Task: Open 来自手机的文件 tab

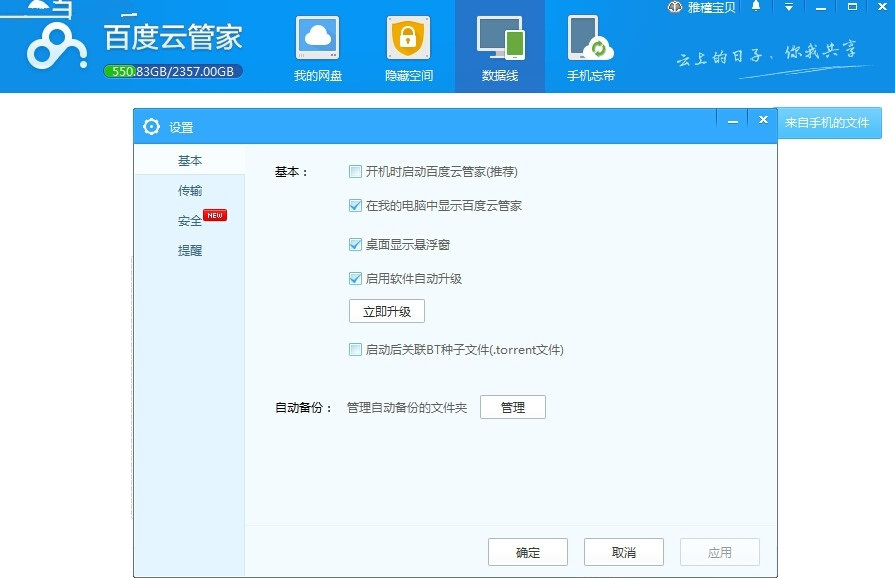Action: coord(828,123)
